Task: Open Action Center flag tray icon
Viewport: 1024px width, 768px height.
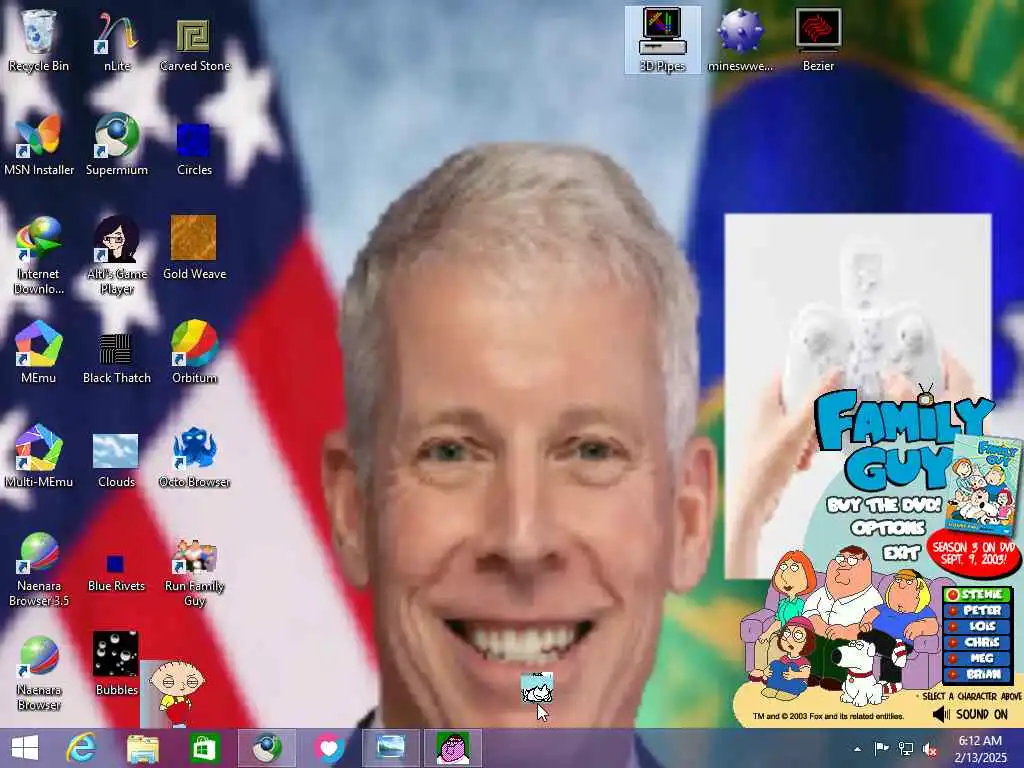Action: click(x=882, y=749)
